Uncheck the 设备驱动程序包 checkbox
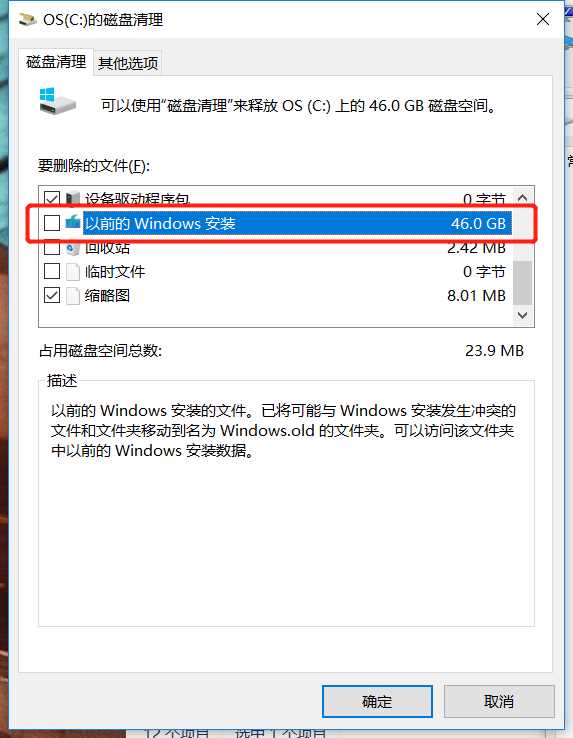 52,199
